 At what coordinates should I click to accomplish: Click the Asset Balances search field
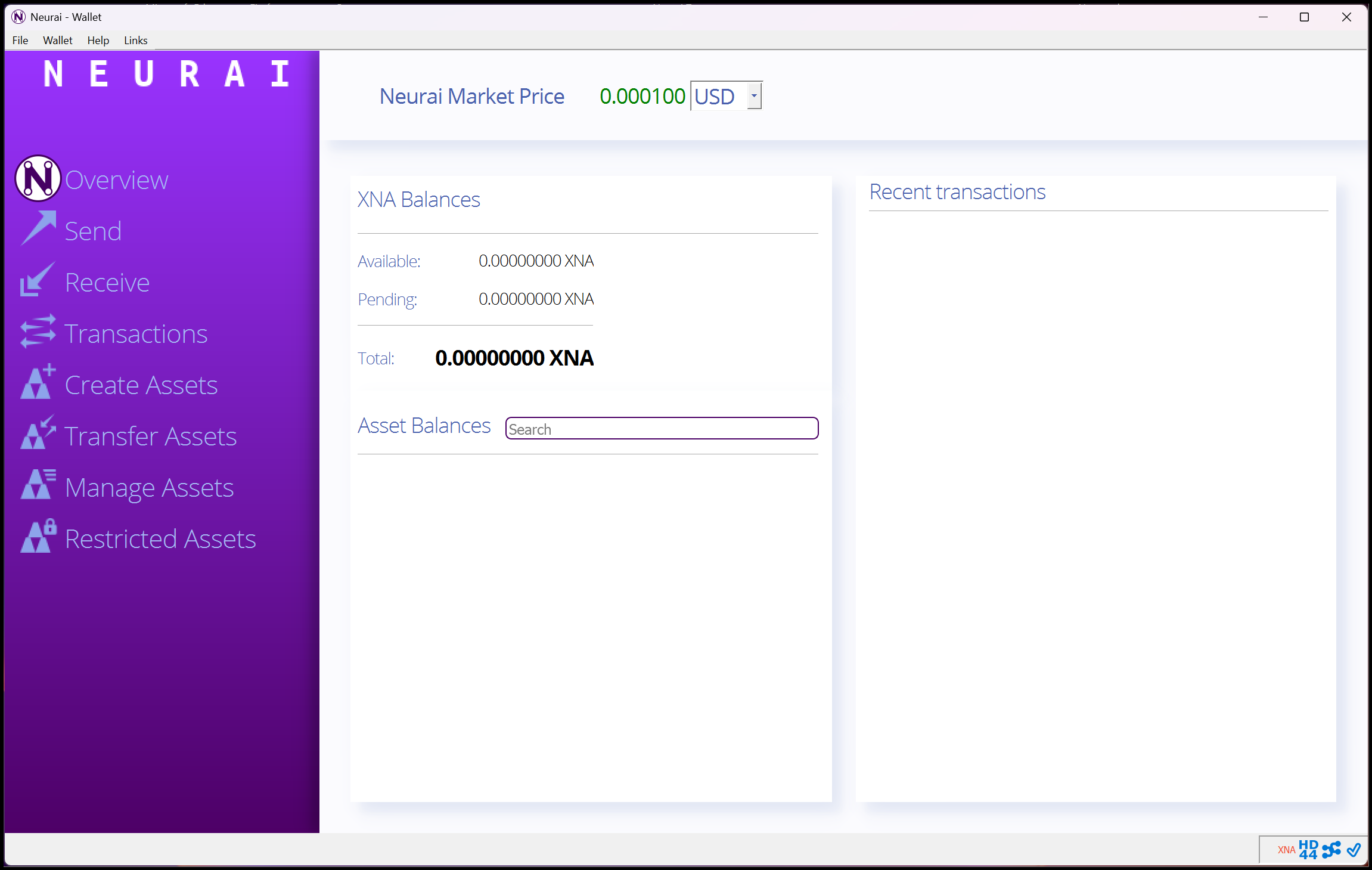pos(662,428)
